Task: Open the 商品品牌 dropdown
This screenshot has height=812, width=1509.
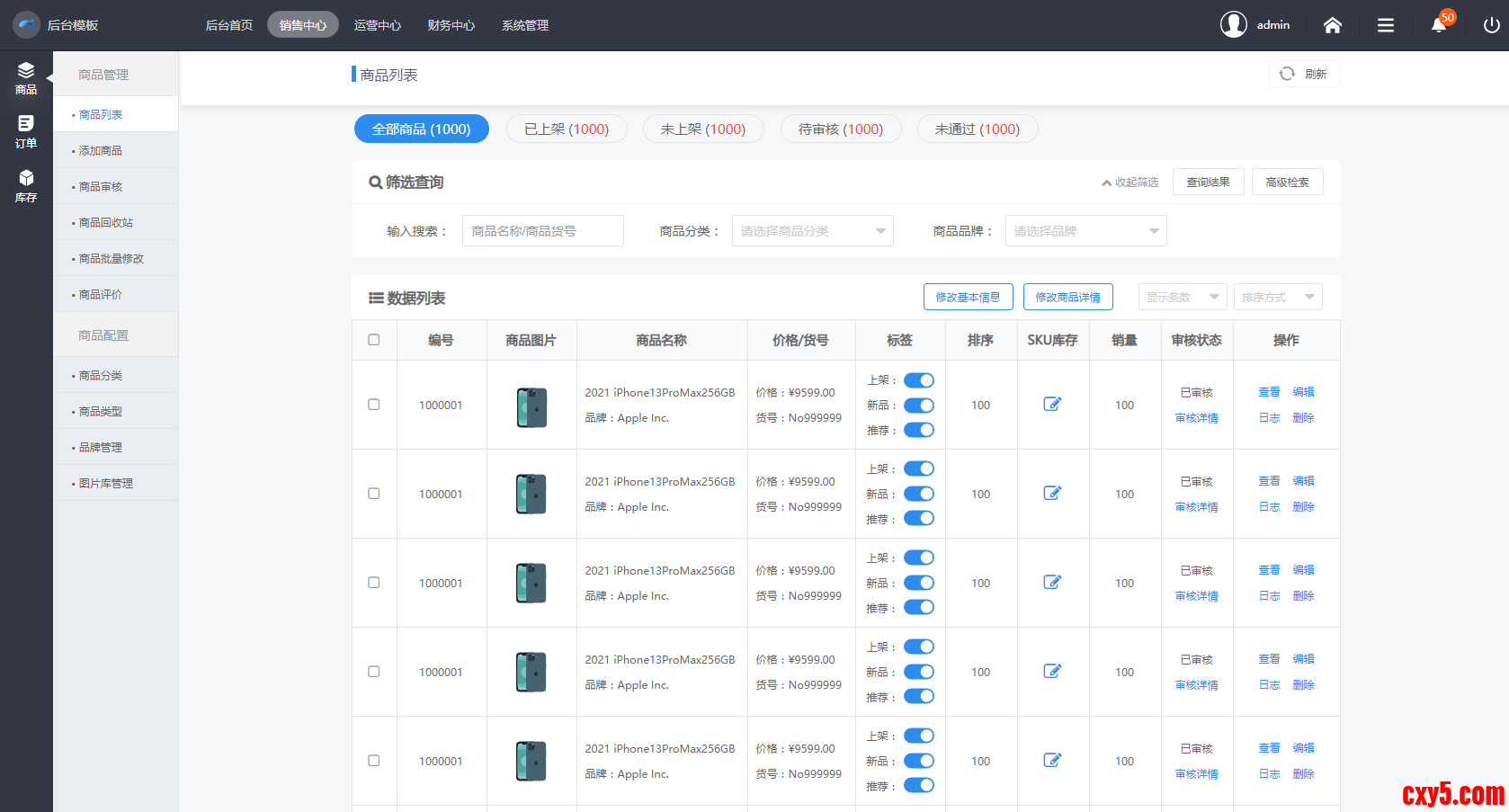Action: (x=1085, y=231)
